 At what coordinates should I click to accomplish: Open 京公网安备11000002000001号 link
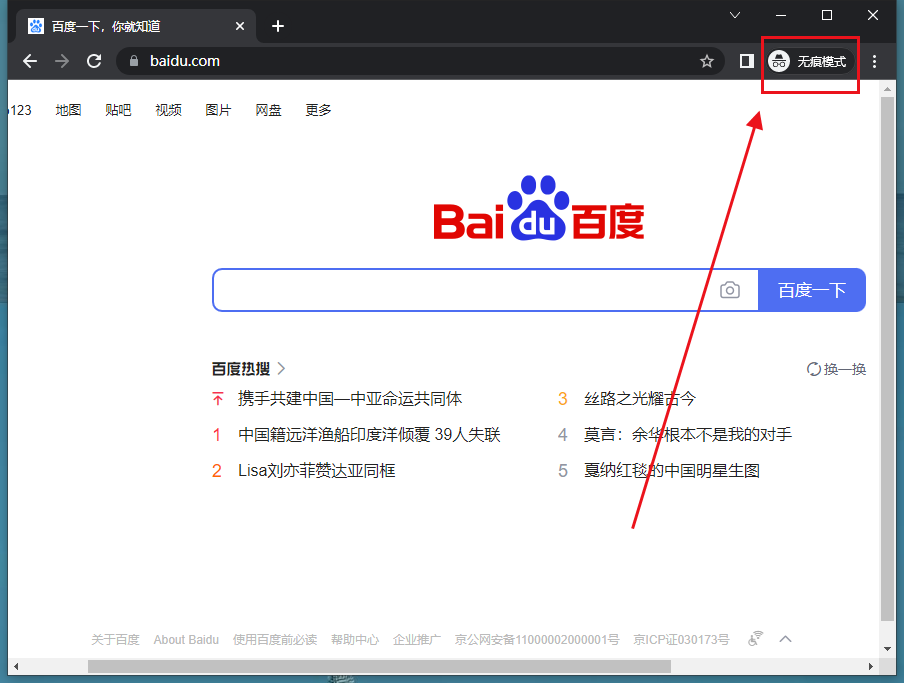pyautogui.click(x=537, y=640)
